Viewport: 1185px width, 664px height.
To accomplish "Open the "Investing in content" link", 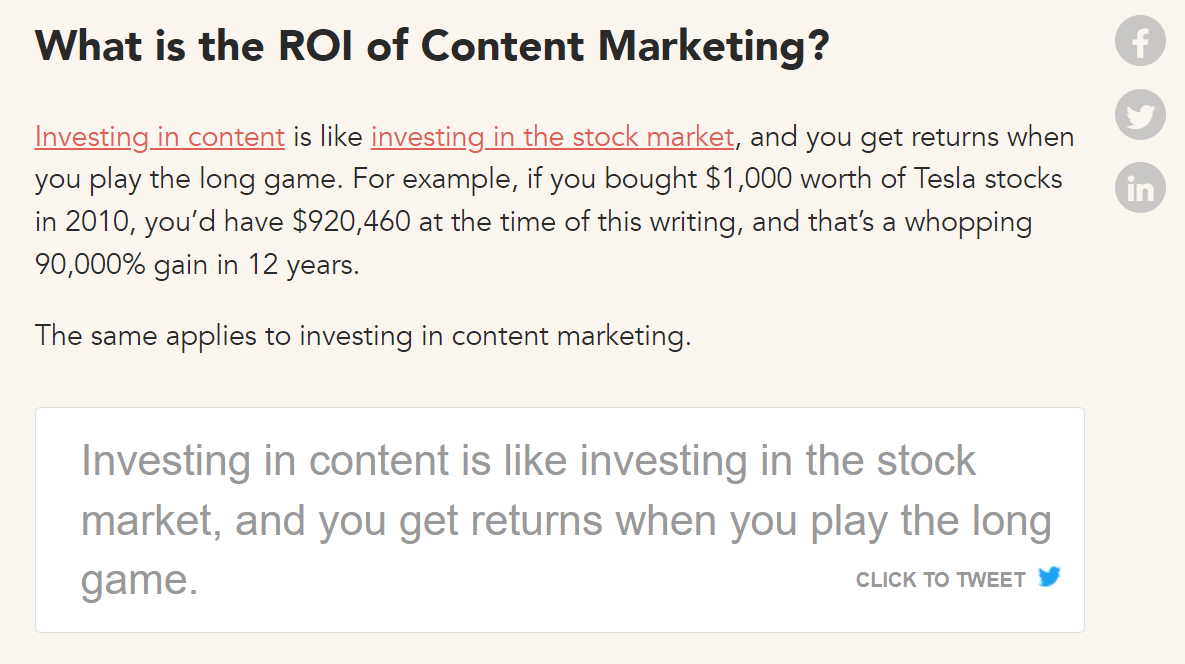I will (x=160, y=137).
